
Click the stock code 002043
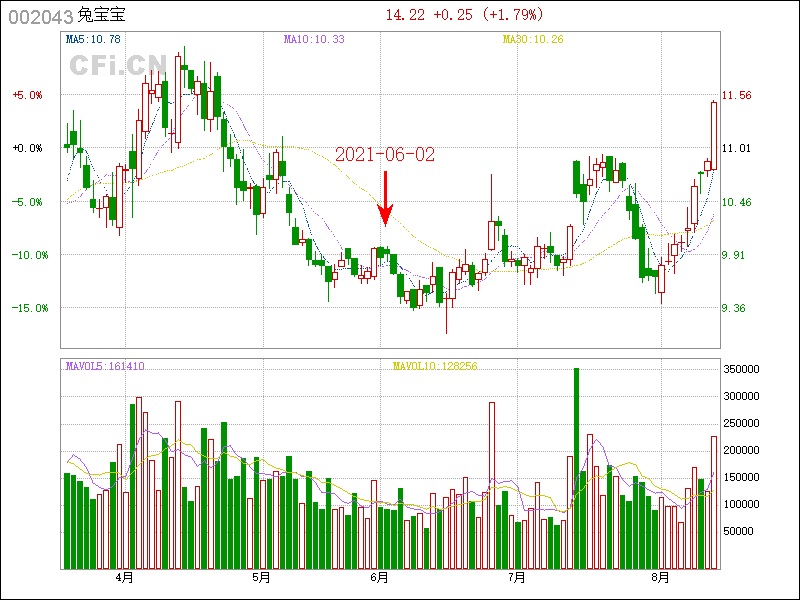(41, 16)
